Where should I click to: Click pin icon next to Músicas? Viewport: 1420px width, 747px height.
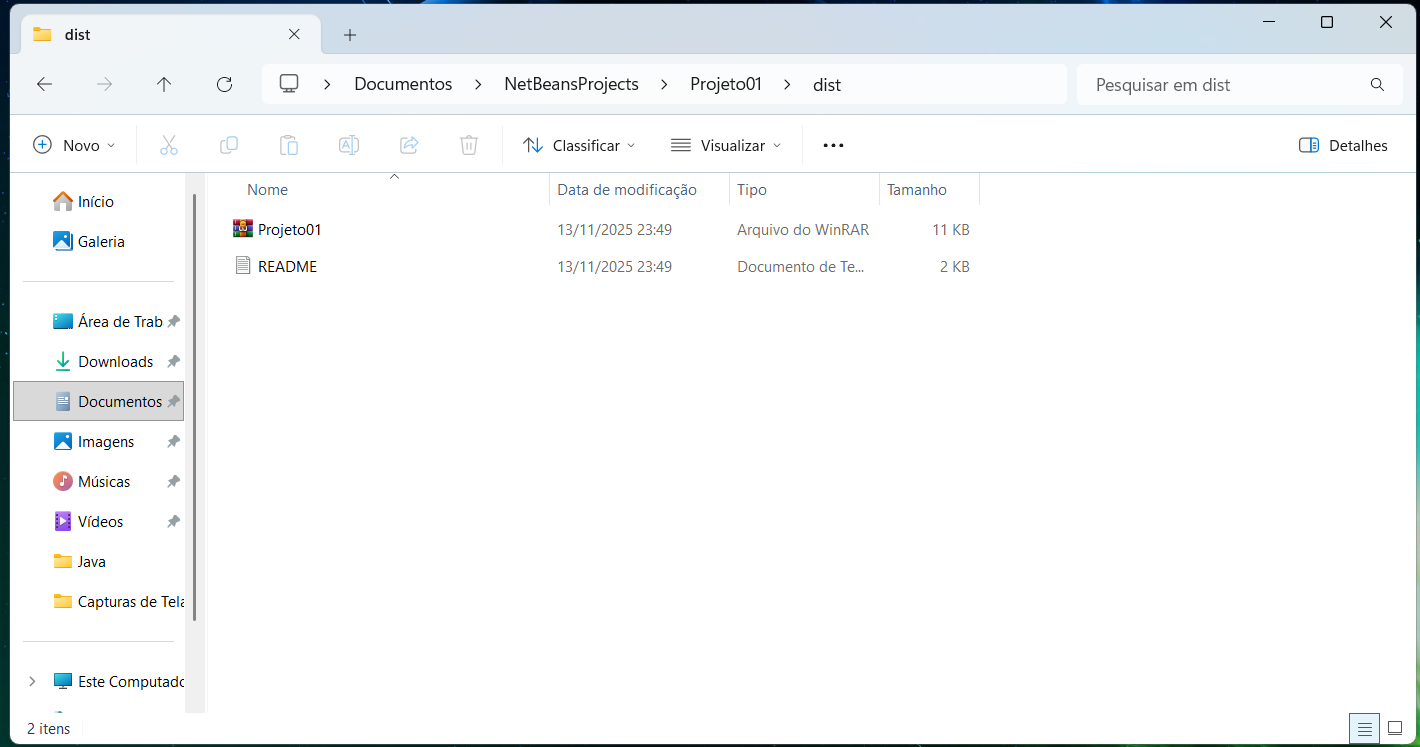click(173, 481)
